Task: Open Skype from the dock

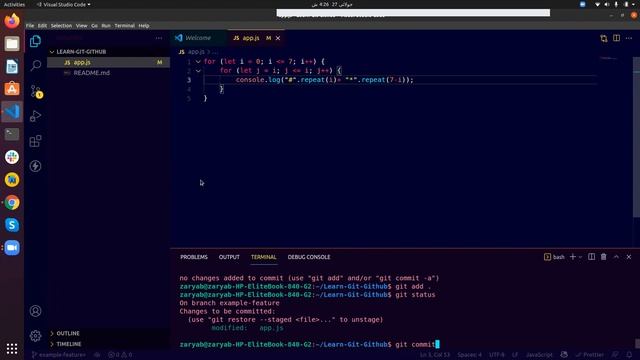Action: tap(12, 225)
